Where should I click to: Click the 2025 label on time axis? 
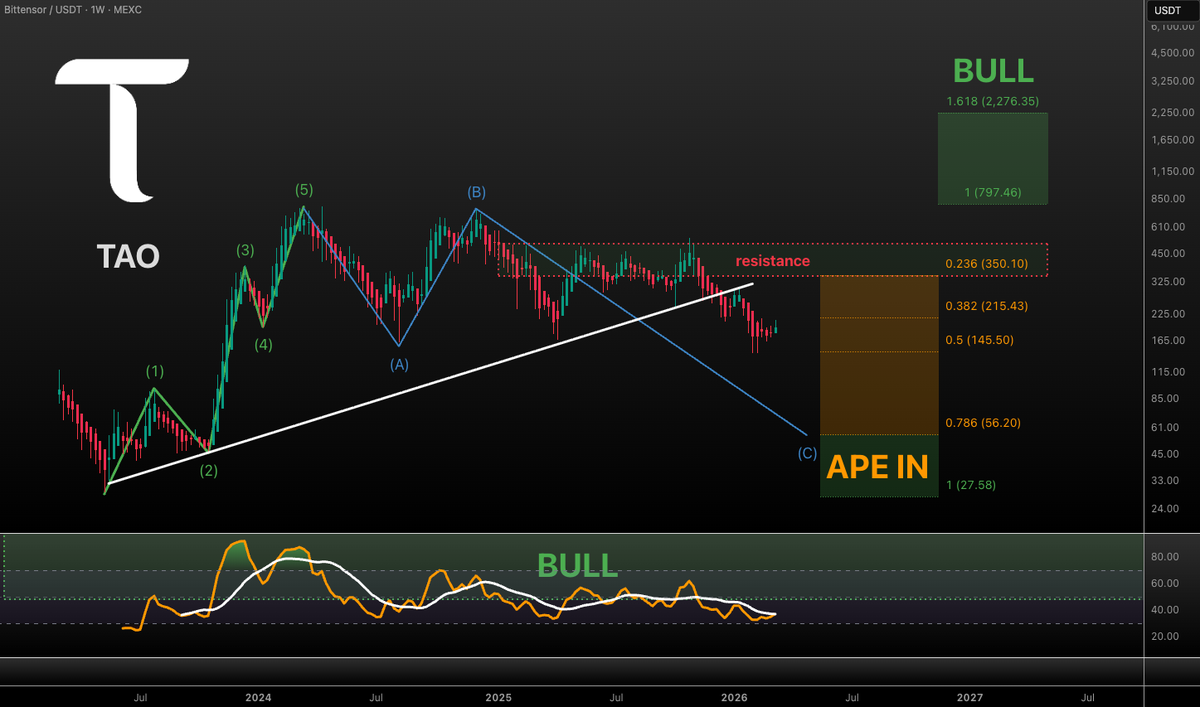[496, 696]
